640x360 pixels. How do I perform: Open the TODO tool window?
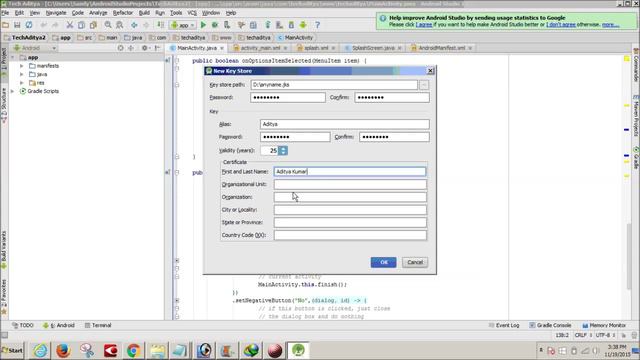(23, 325)
